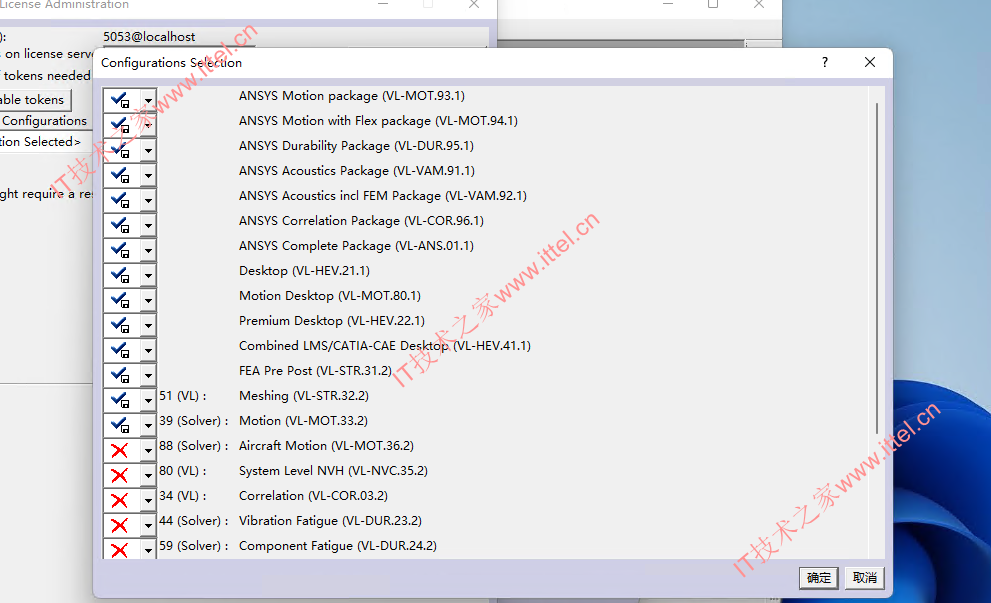Open dropdown arrow for Component Fatigue
991x603 pixels.
(148, 548)
